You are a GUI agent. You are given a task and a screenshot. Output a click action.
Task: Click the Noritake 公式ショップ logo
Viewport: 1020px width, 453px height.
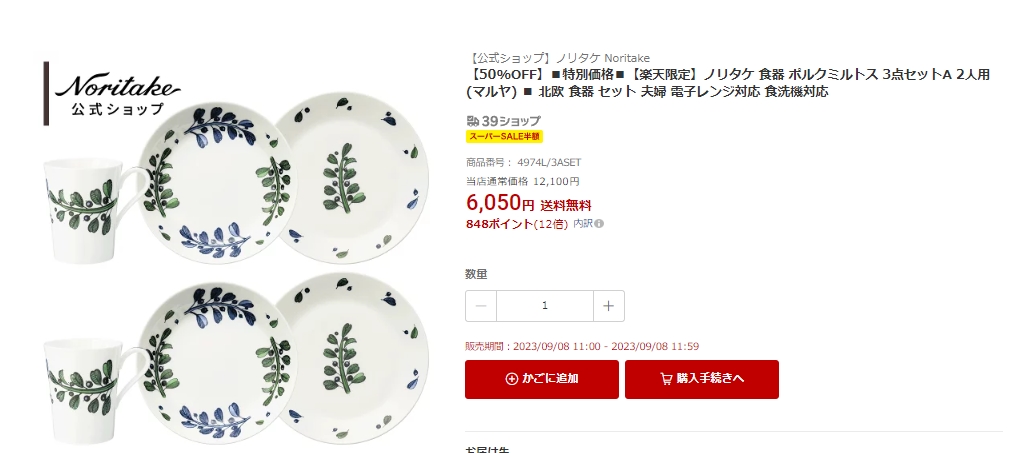point(112,93)
